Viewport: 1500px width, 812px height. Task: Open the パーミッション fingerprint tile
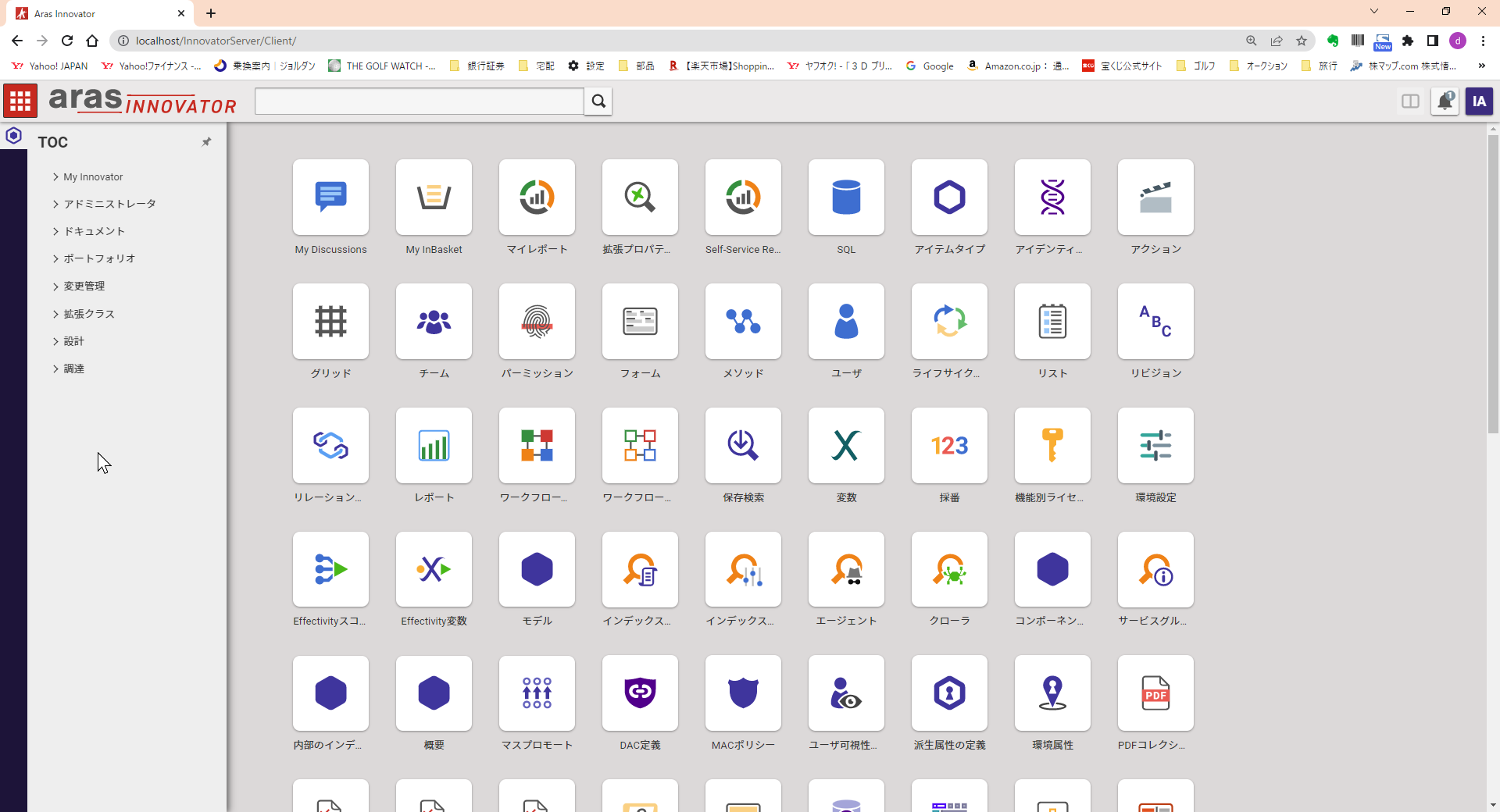coord(537,322)
